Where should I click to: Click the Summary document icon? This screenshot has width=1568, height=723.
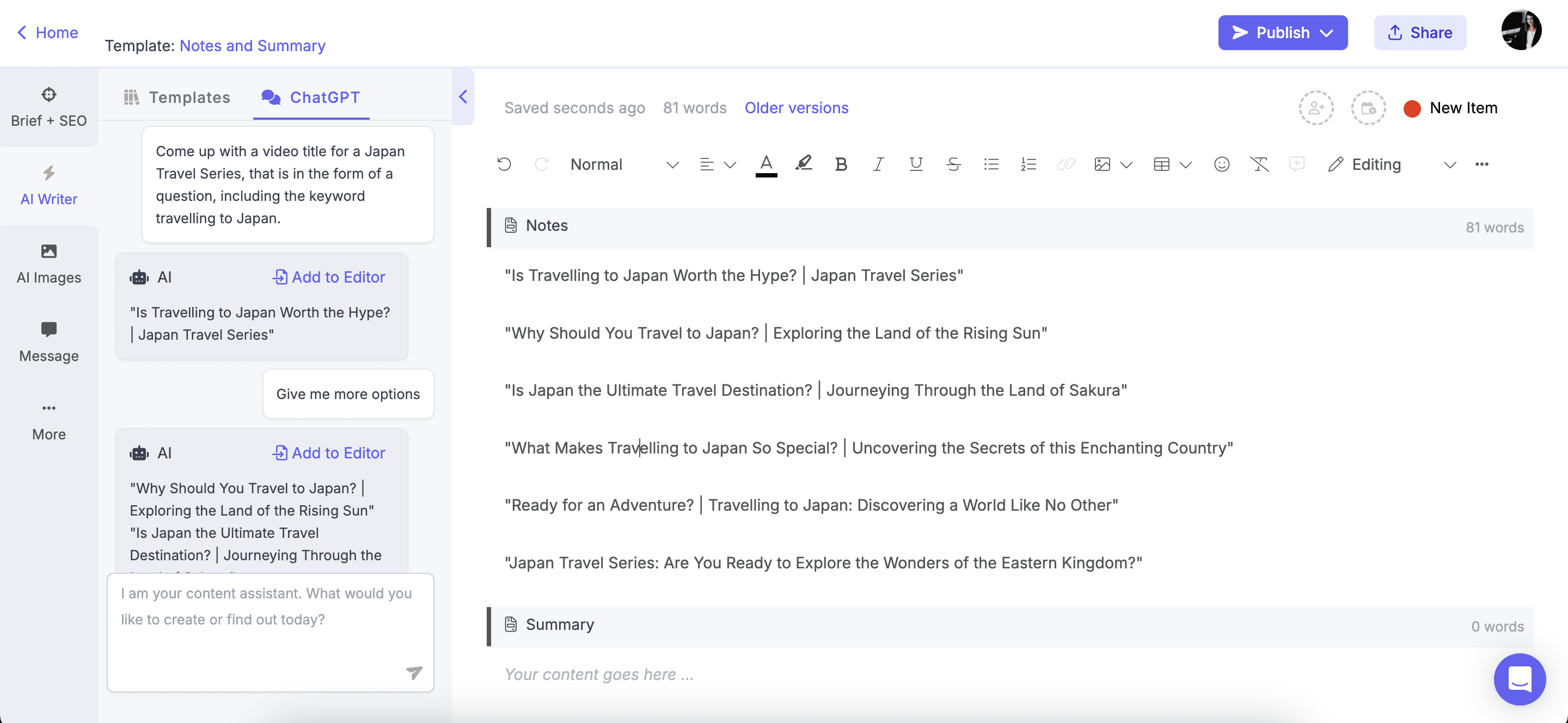click(x=511, y=624)
